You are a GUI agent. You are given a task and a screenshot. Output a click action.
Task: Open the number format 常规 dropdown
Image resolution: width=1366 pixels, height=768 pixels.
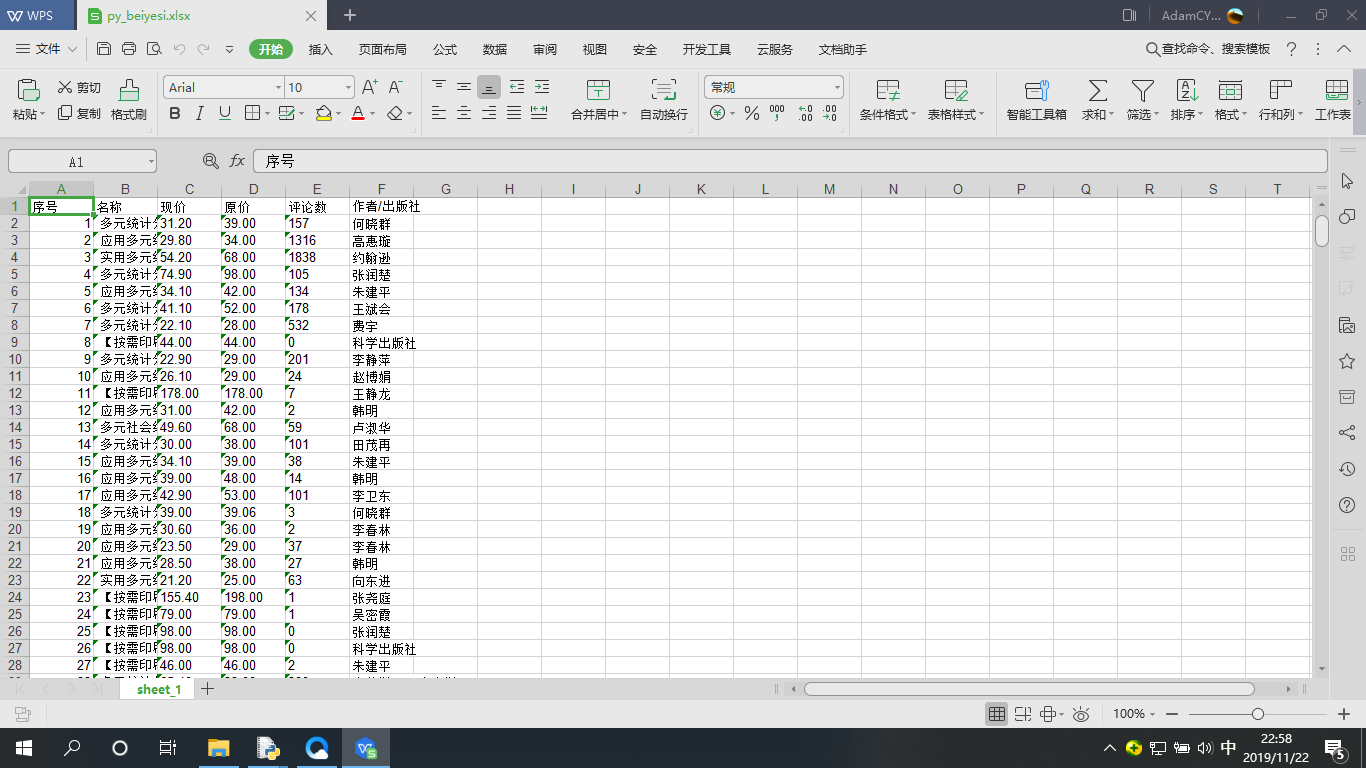(x=837, y=88)
